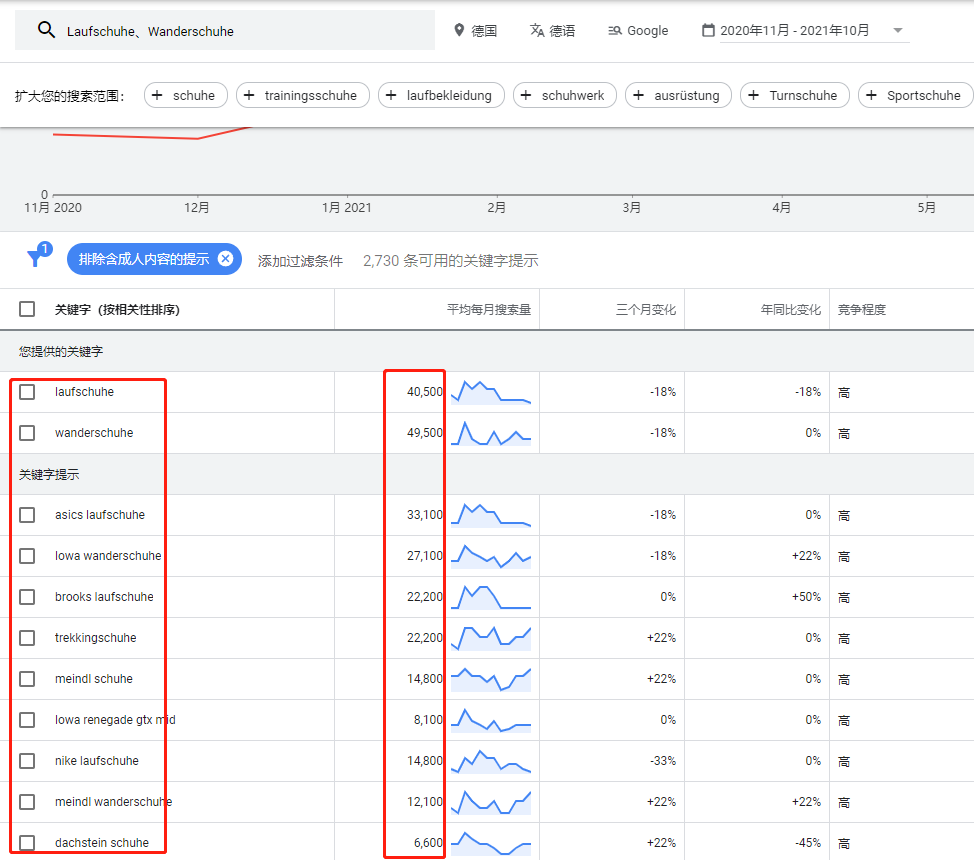Add Sportschuhe suggestion chip
Screen dimensions: 974x860
click(916, 95)
